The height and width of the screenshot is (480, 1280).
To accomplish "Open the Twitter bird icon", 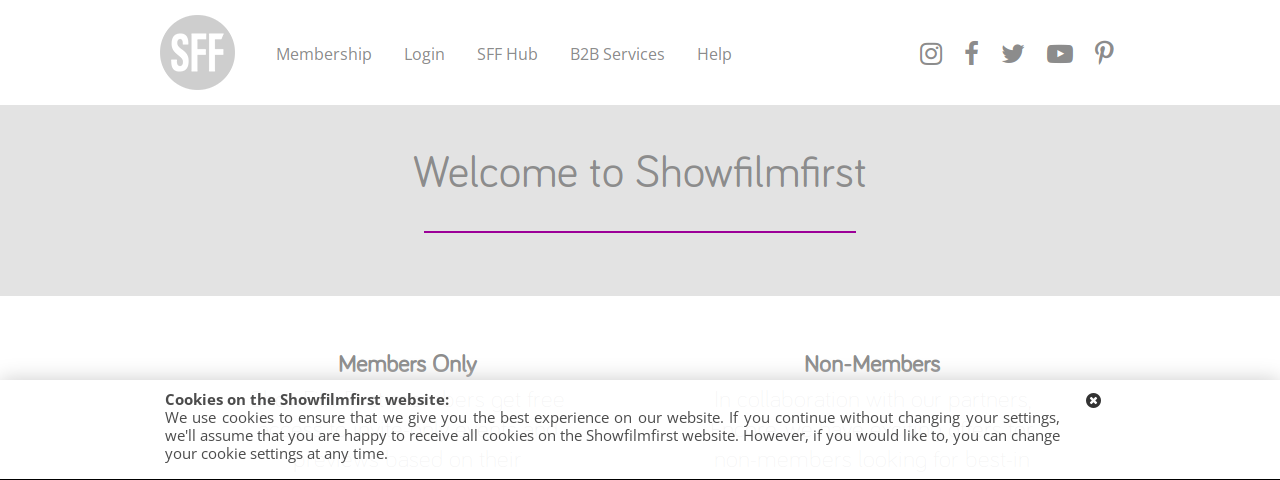I will 1013,54.
